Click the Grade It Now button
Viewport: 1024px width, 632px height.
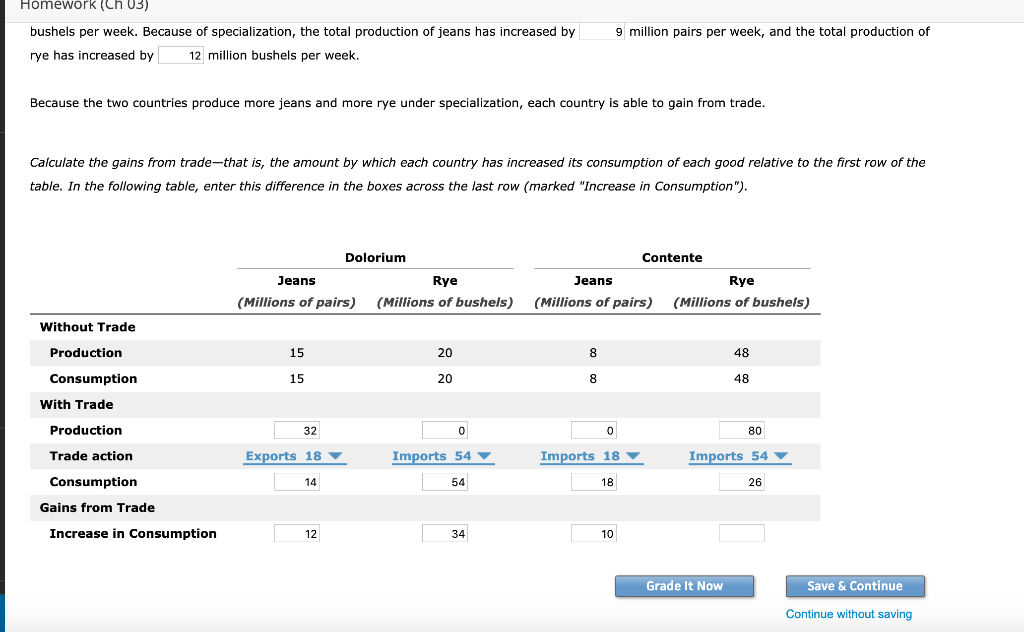684,586
